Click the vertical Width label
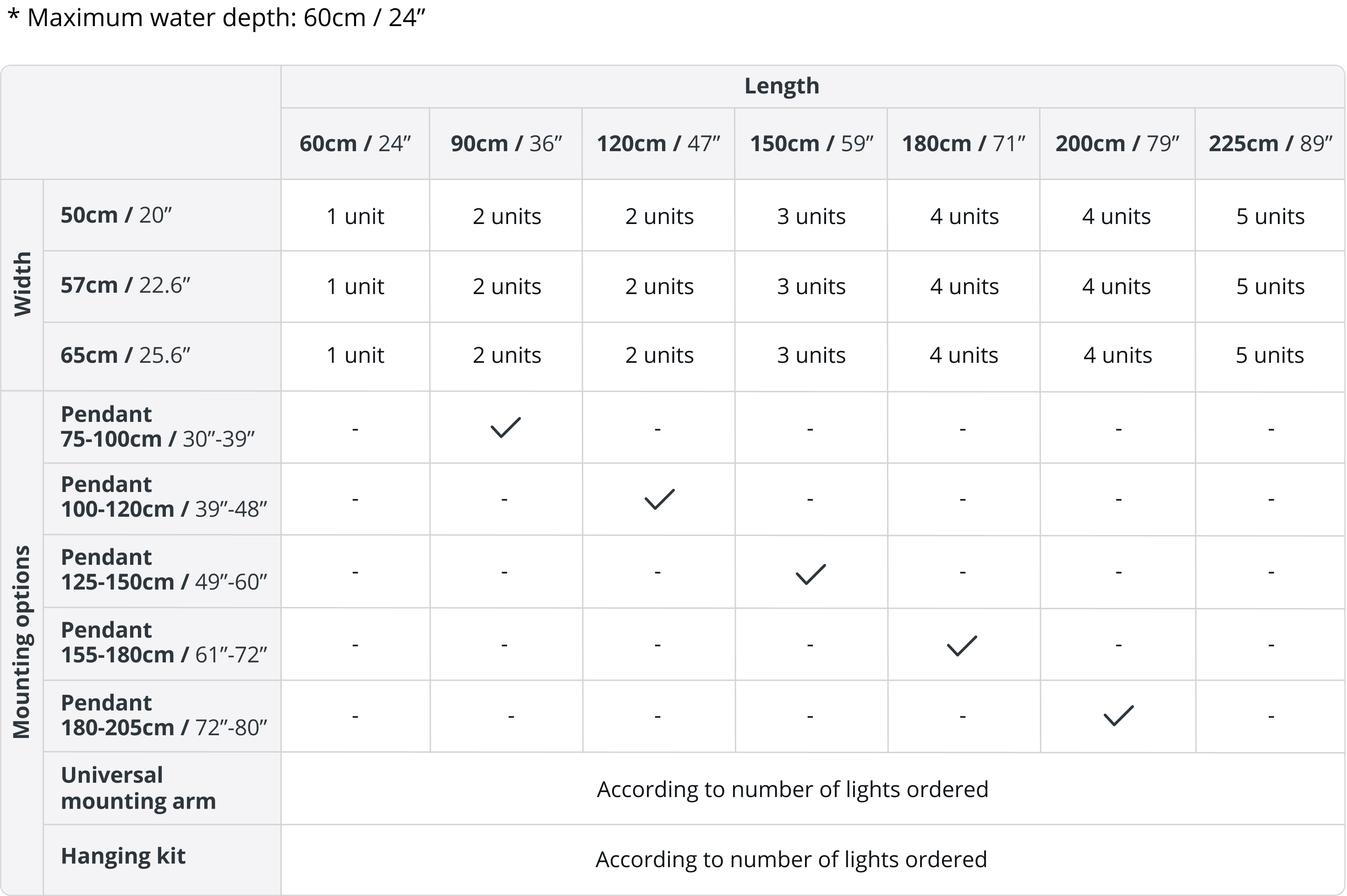 coord(22,284)
